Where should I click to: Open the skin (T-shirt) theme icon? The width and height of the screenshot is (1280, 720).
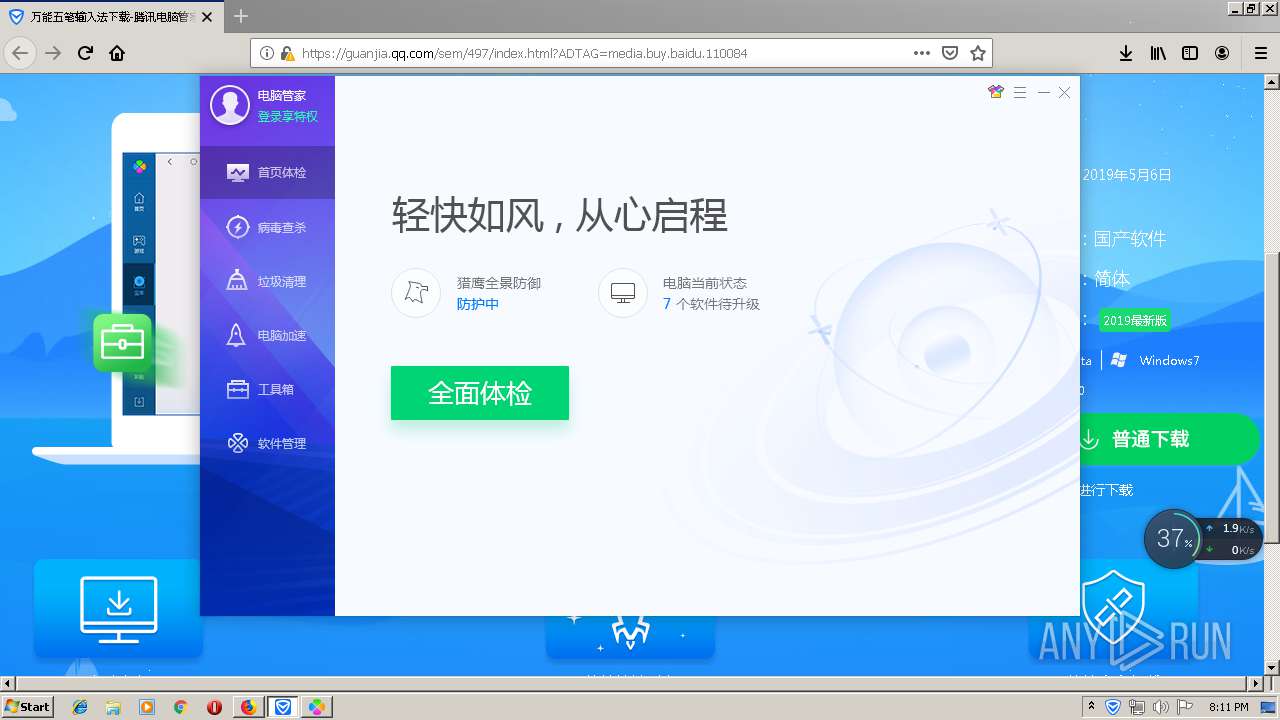[x=995, y=92]
